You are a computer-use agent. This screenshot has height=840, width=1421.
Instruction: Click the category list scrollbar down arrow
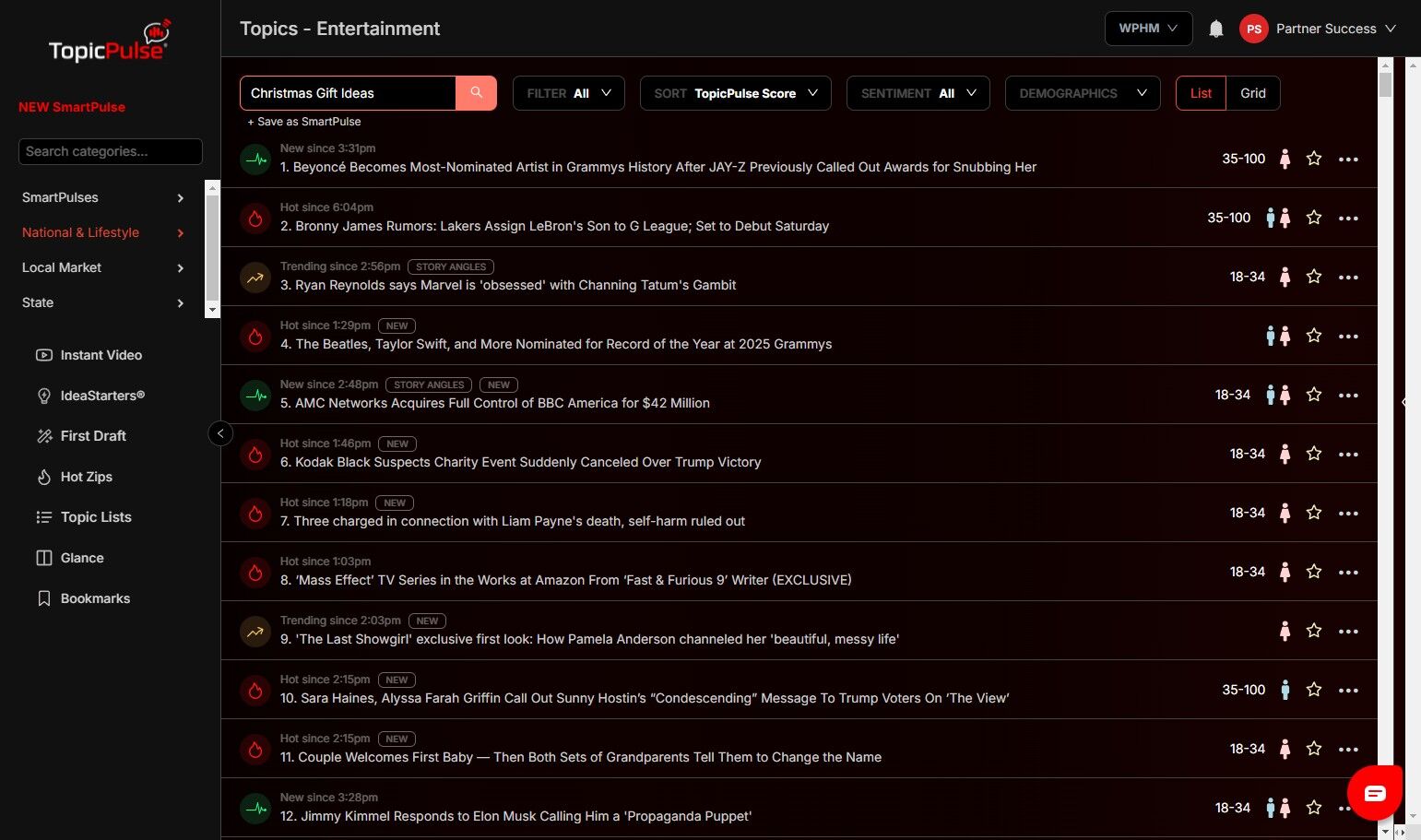[213, 311]
